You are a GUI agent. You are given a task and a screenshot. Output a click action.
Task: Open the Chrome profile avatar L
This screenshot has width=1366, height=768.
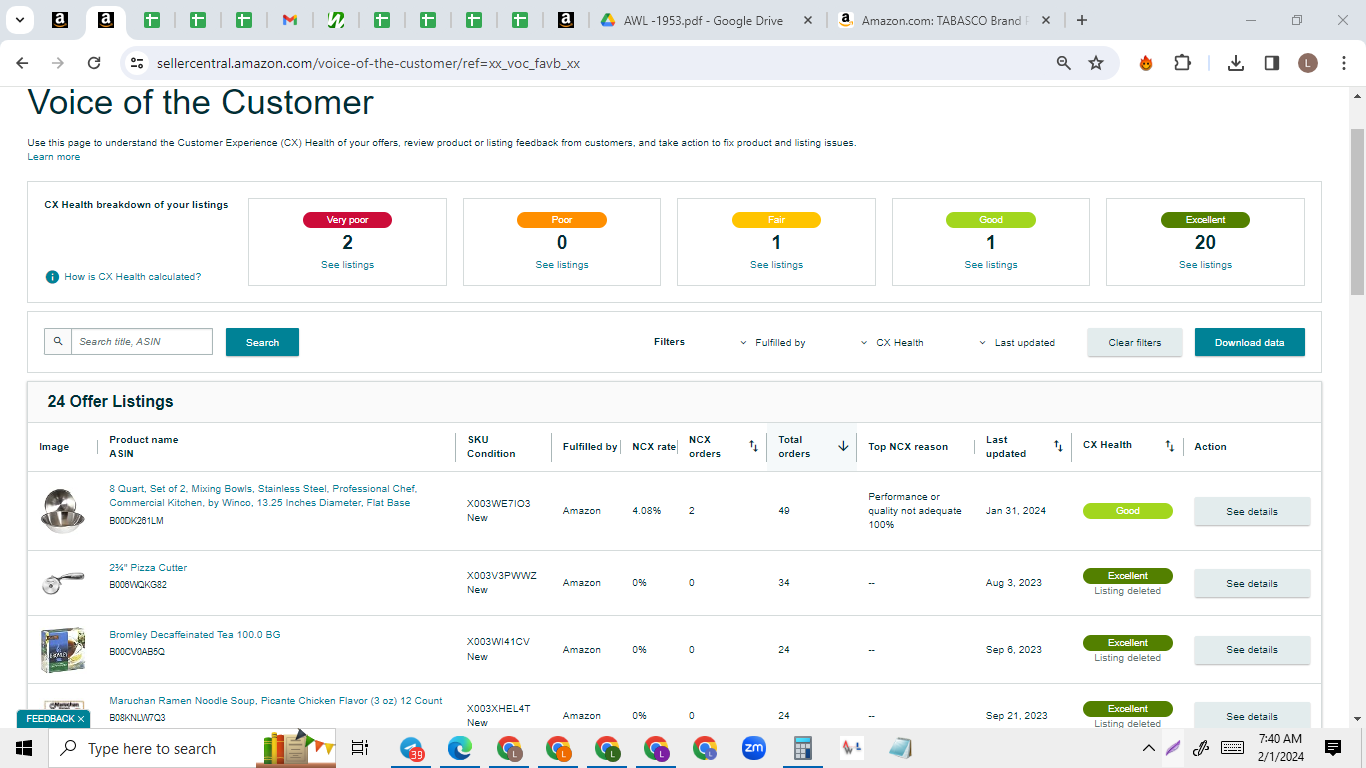coord(1308,63)
